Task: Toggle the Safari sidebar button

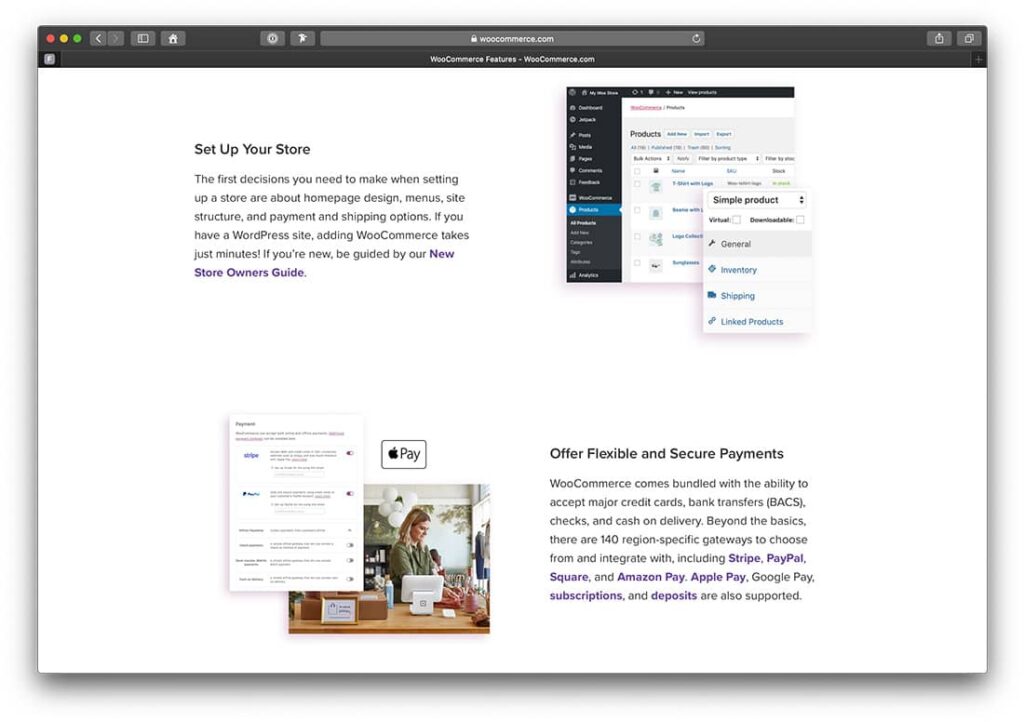Action: tap(143, 39)
